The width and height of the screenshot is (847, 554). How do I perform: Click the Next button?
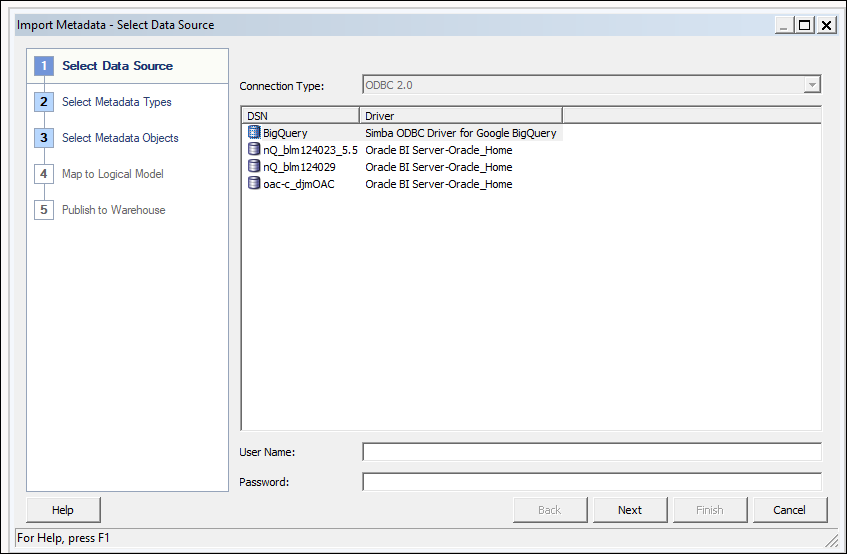pos(630,510)
